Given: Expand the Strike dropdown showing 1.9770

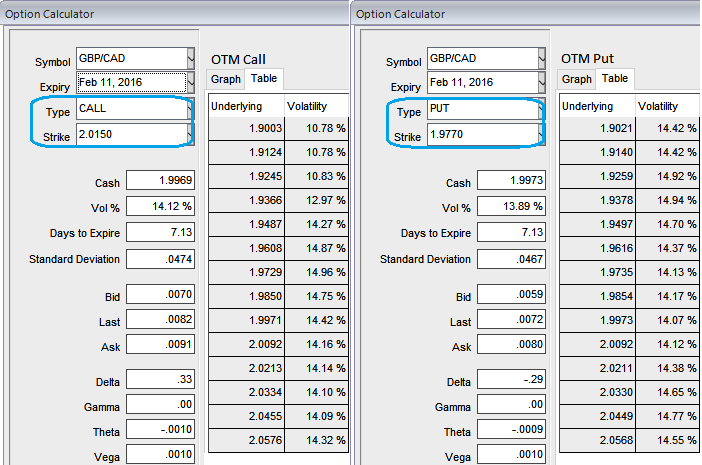Looking at the screenshot, I should point(540,134).
